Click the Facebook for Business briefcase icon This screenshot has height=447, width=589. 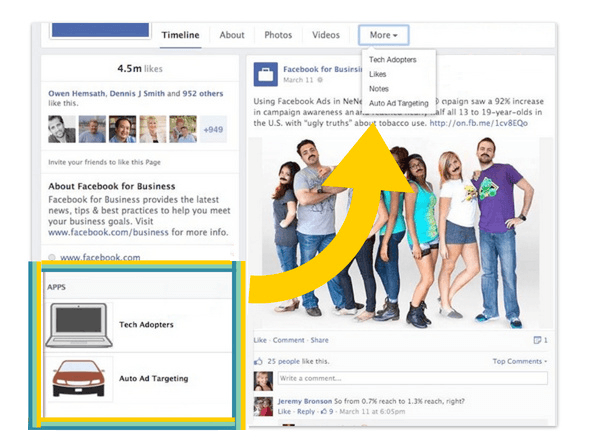click(266, 74)
